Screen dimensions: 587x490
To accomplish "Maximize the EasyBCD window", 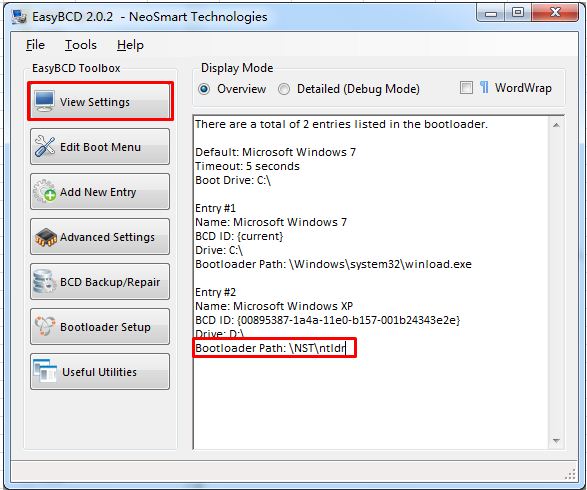I will pos(518,13).
